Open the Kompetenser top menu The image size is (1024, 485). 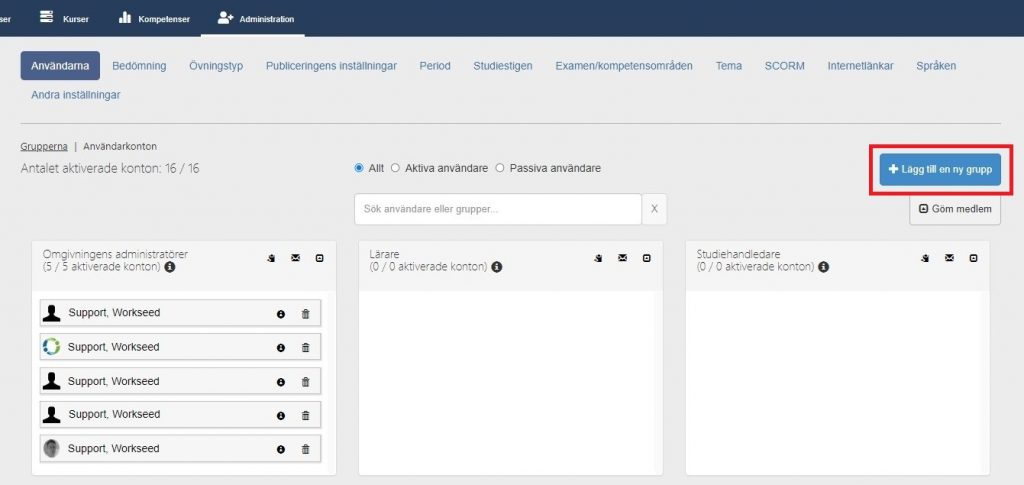[153, 18]
